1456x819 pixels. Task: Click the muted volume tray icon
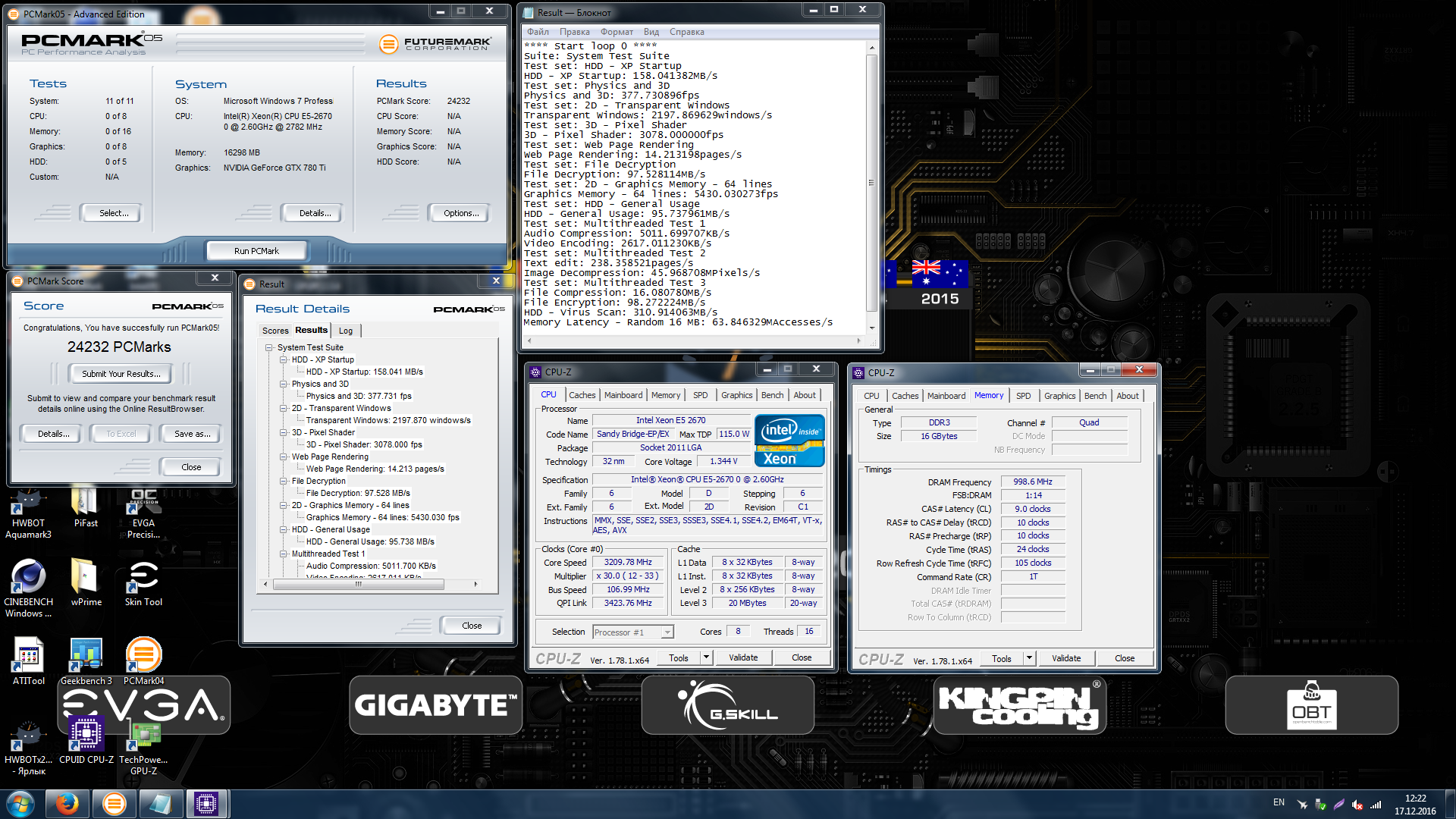point(1357,805)
